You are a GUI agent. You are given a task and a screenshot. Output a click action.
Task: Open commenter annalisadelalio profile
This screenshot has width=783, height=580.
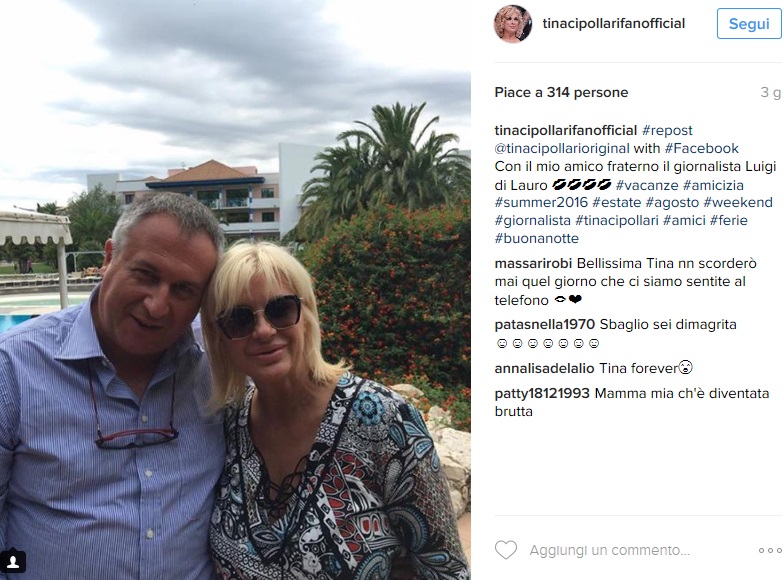[544, 368]
